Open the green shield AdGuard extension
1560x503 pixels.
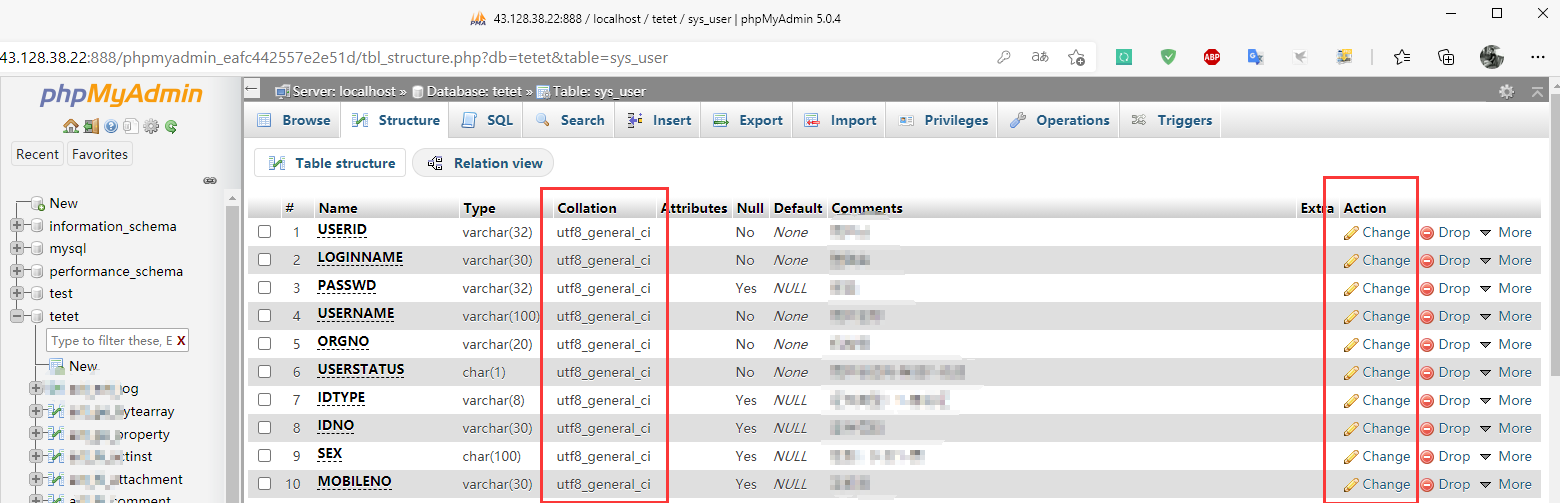[1168, 57]
